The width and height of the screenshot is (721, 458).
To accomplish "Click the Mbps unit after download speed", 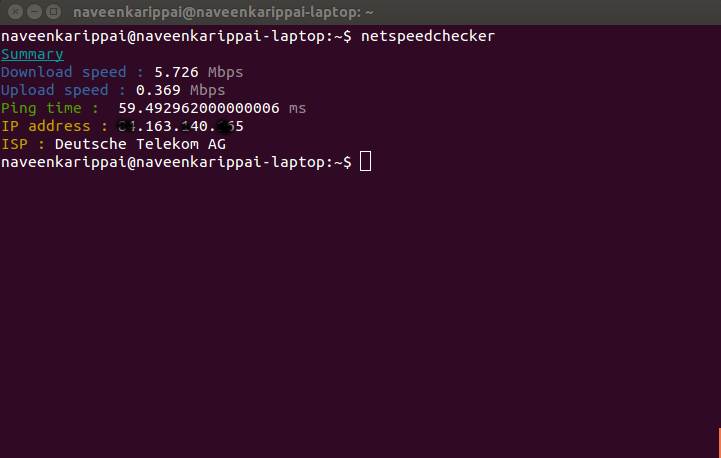I will click(x=225, y=72).
